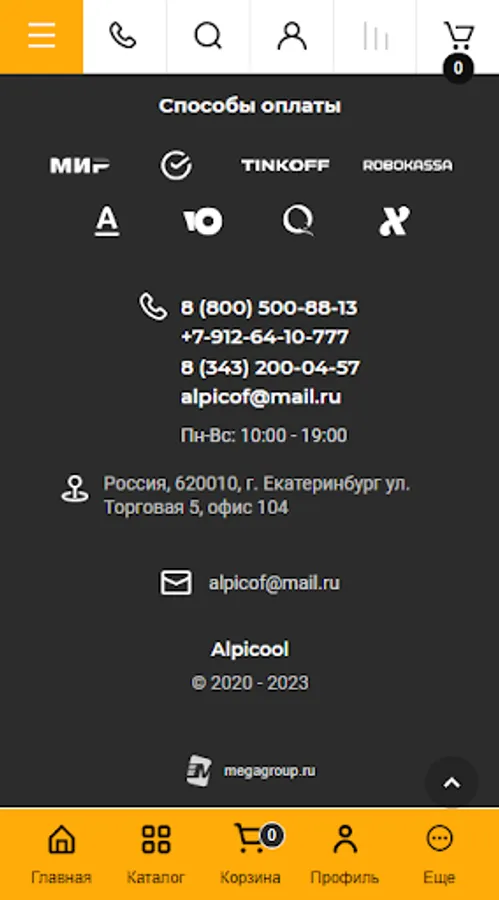499x900 pixels.
Task: Select the Tinkoff payment logo
Action: pos(285,165)
